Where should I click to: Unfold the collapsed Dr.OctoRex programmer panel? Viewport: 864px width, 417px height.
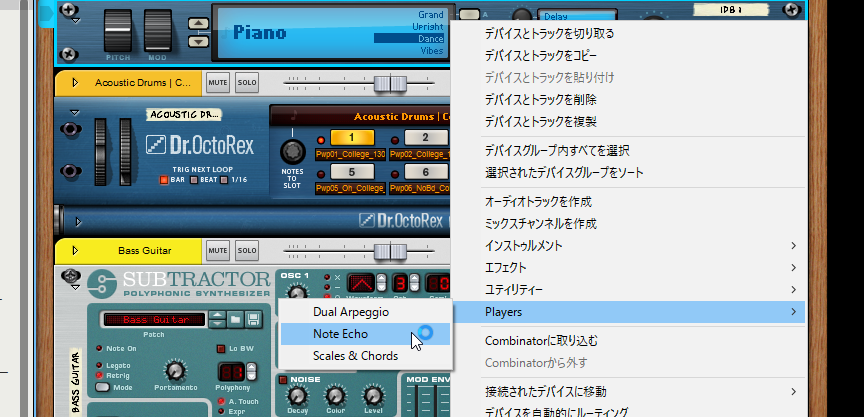pos(78,222)
